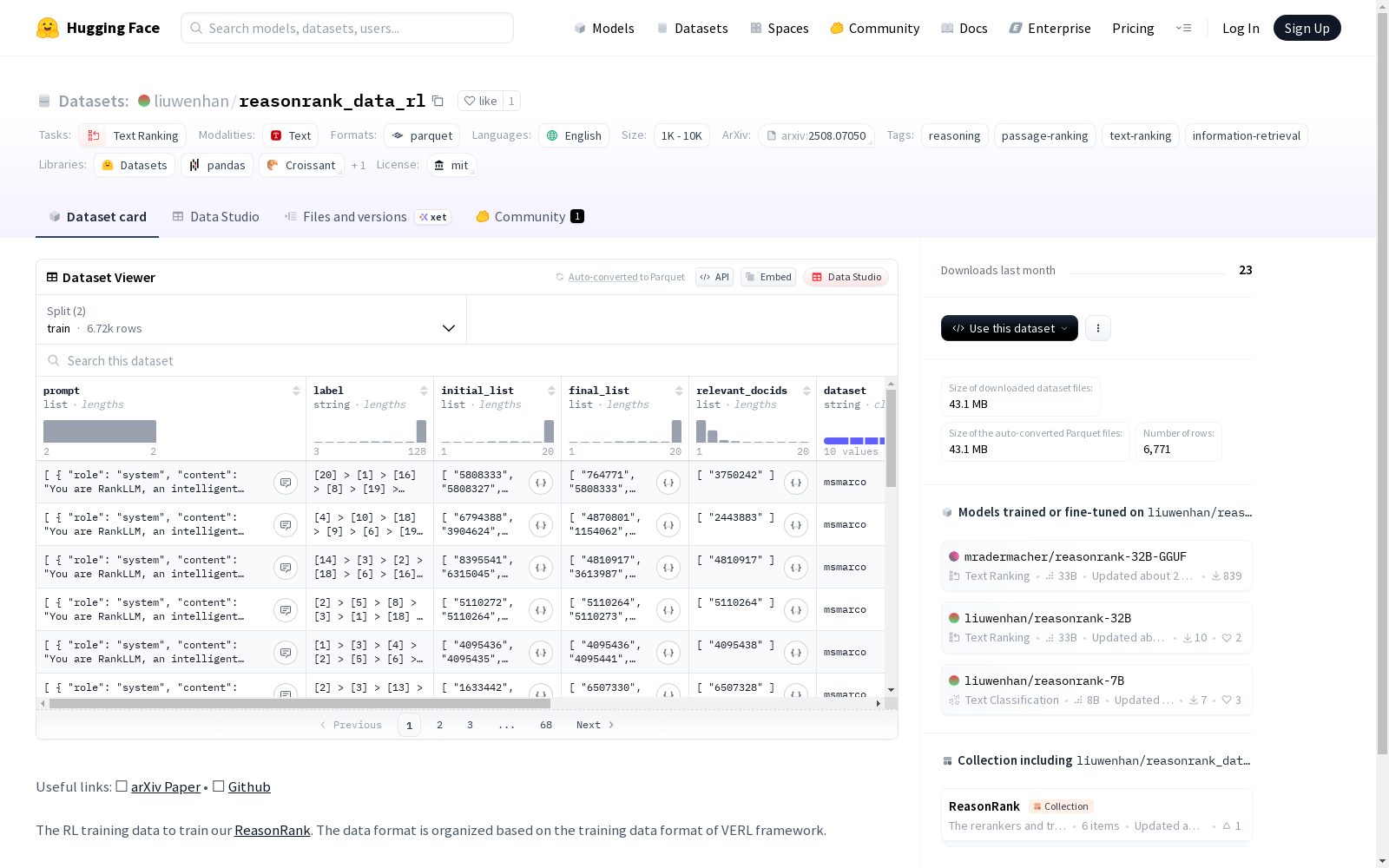1389x868 pixels.
Task: Open the ReasonRank link in the description
Action: [272, 830]
